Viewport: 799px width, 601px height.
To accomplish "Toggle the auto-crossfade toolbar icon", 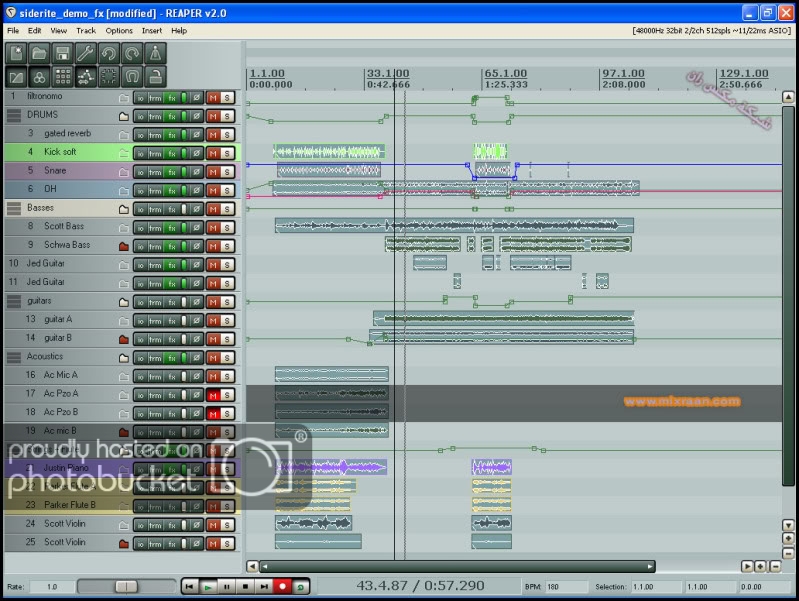I will coord(16,76).
